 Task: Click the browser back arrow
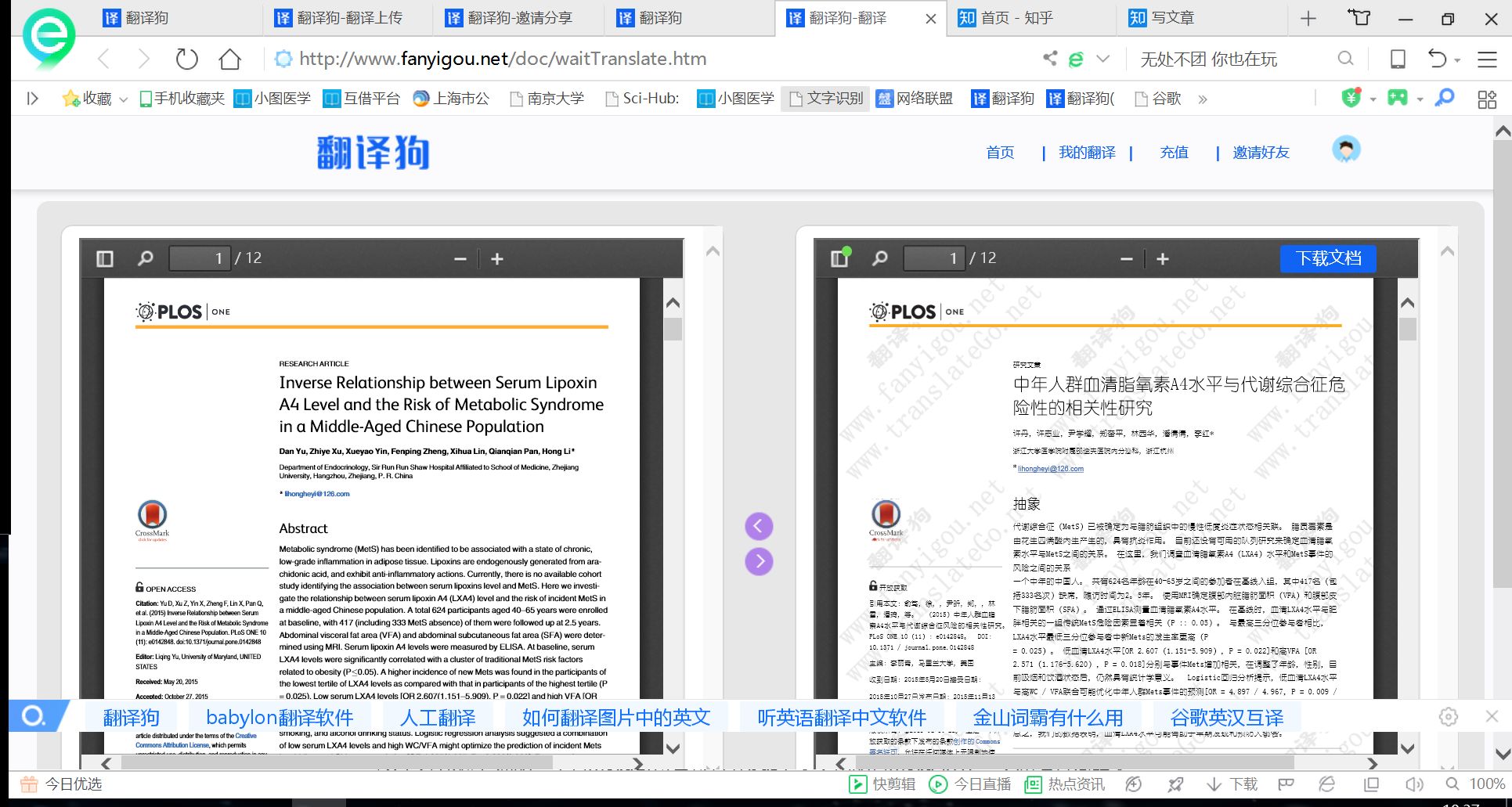click(x=104, y=59)
